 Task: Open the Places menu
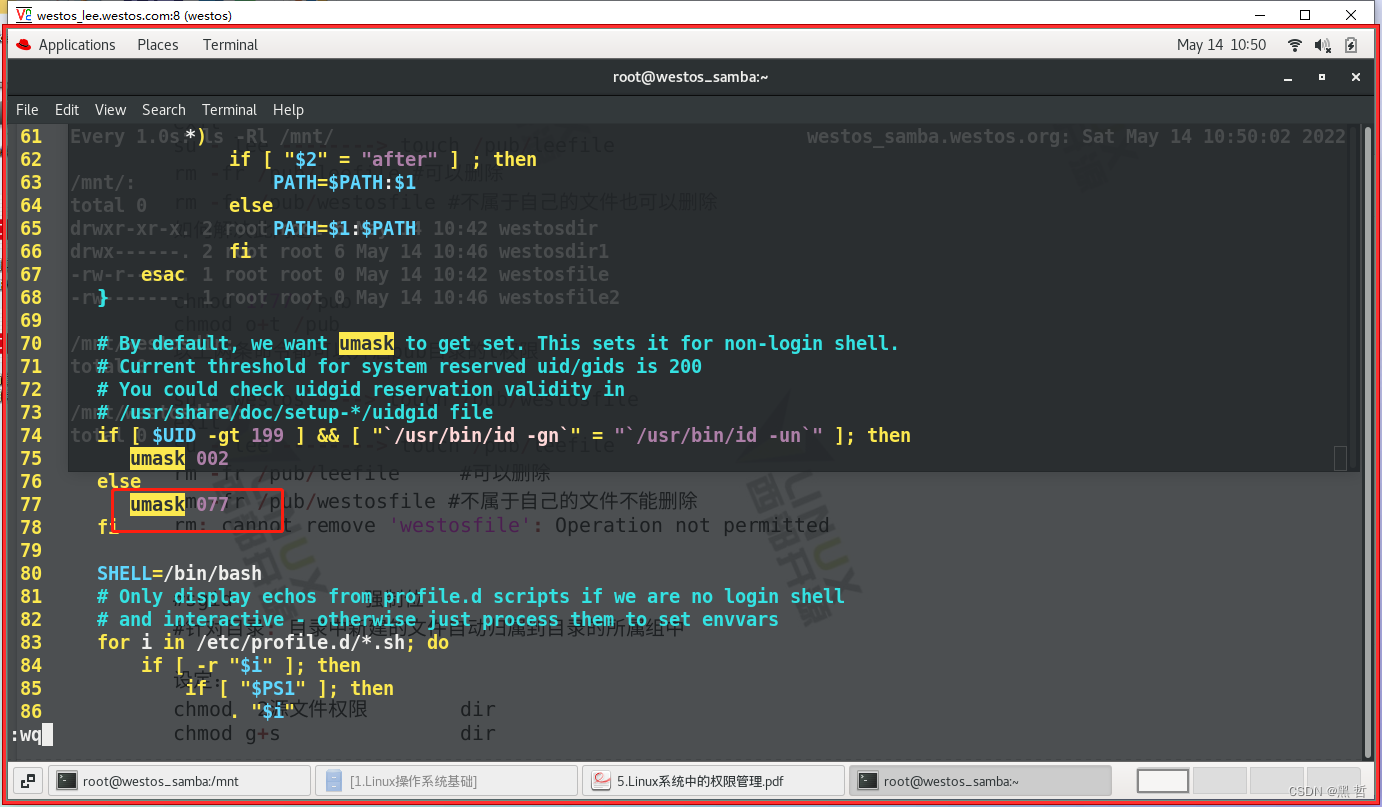[157, 44]
